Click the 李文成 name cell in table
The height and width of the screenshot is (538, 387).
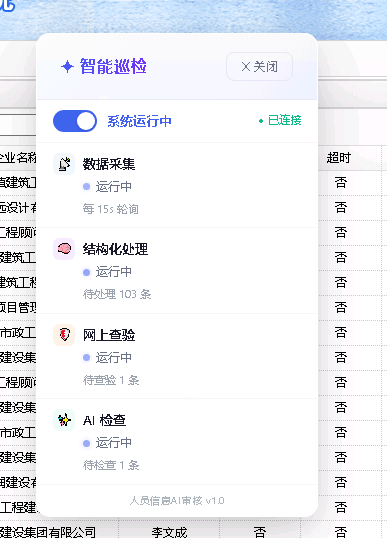[169, 532]
